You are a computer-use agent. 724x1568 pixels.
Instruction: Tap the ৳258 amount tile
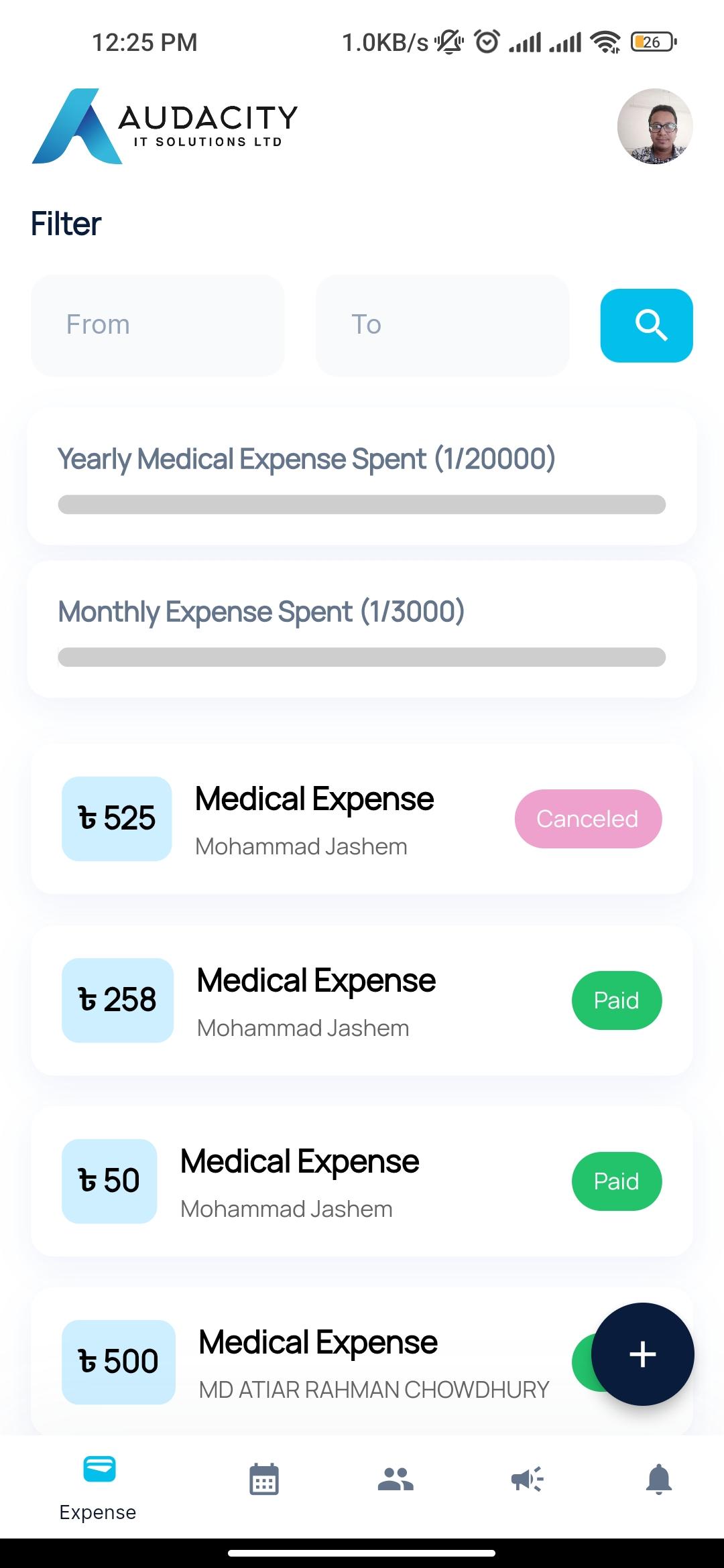pyautogui.click(x=117, y=1000)
